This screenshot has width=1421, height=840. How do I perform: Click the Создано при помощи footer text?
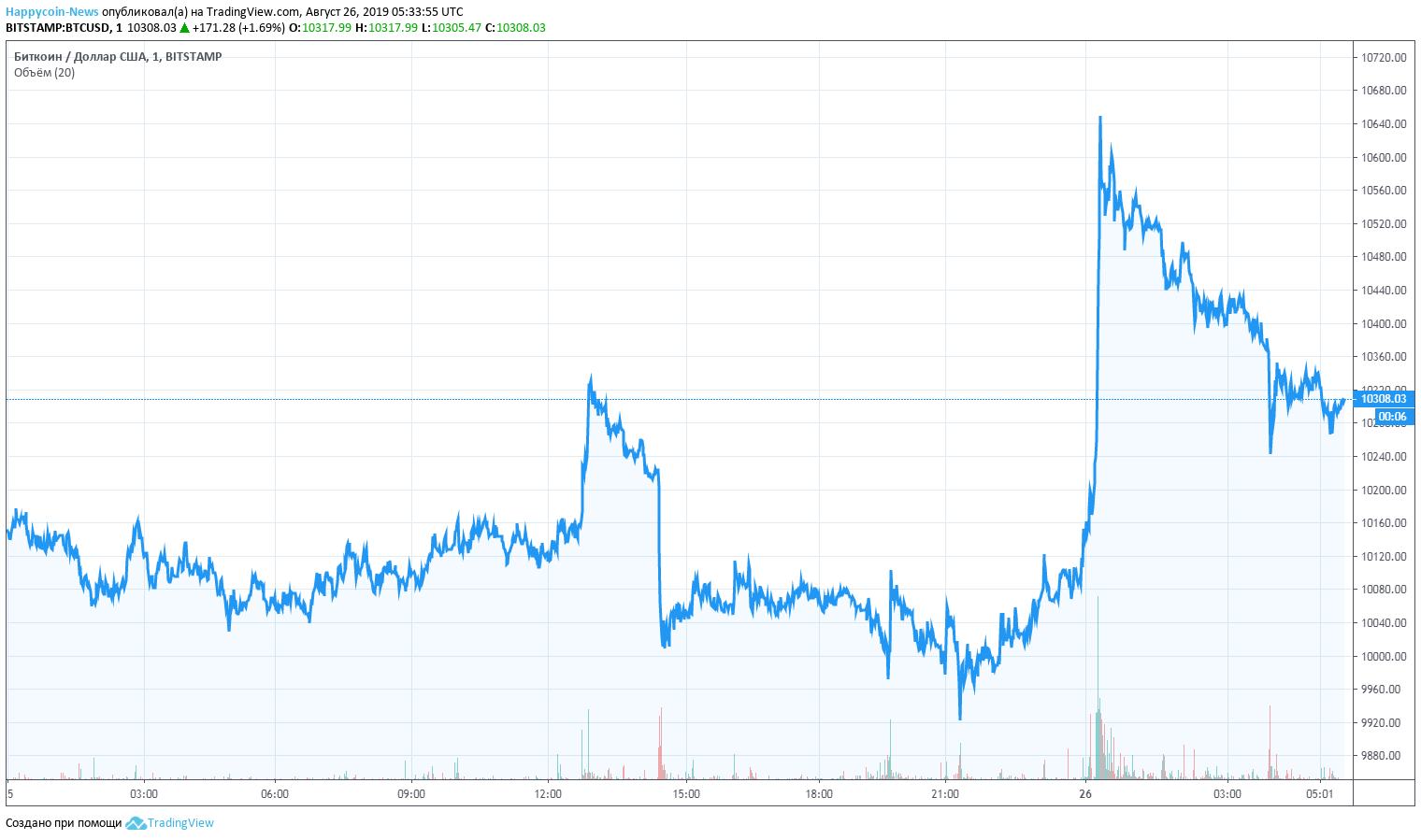(x=64, y=823)
